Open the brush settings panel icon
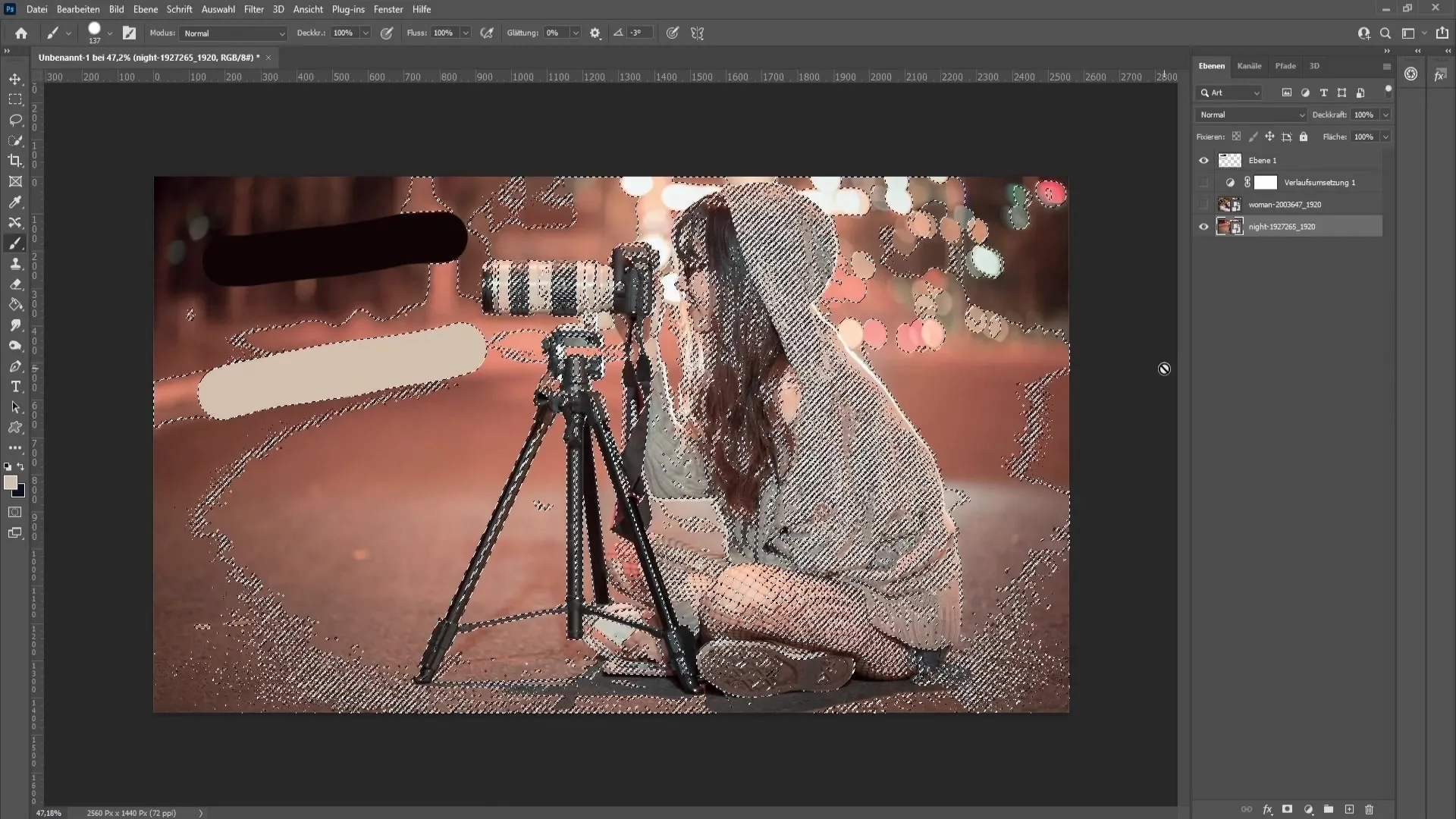This screenshot has height=819, width=1456. 130,33
